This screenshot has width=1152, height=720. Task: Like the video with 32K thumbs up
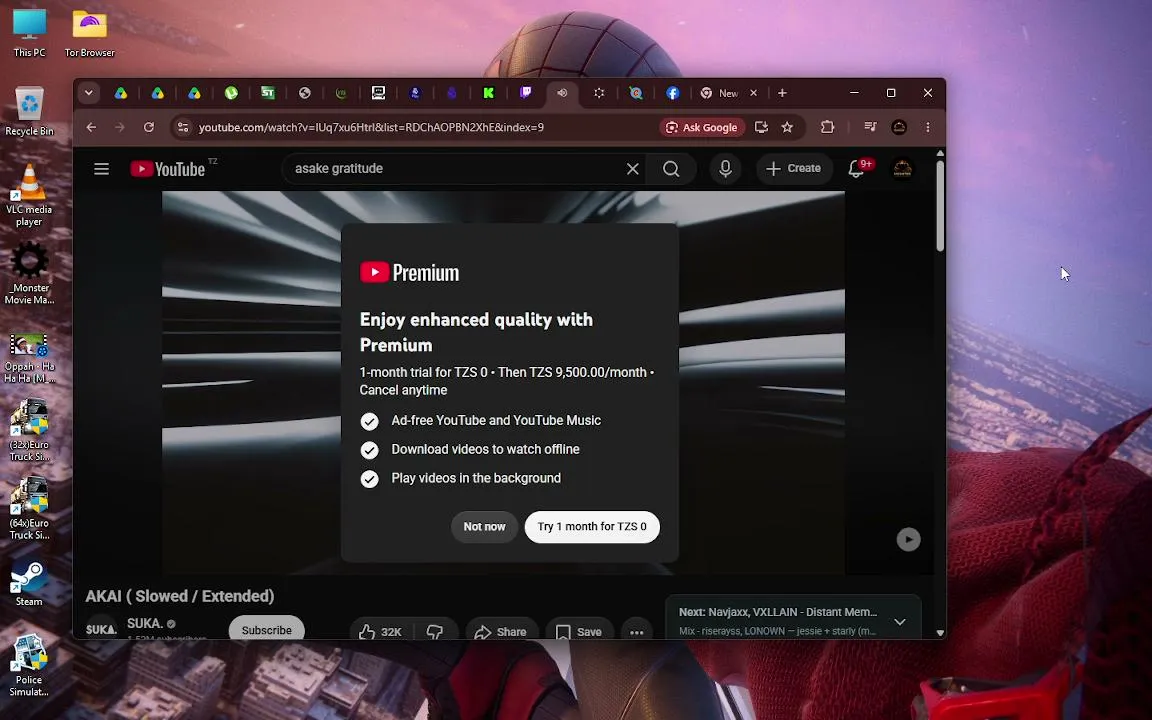381,631
